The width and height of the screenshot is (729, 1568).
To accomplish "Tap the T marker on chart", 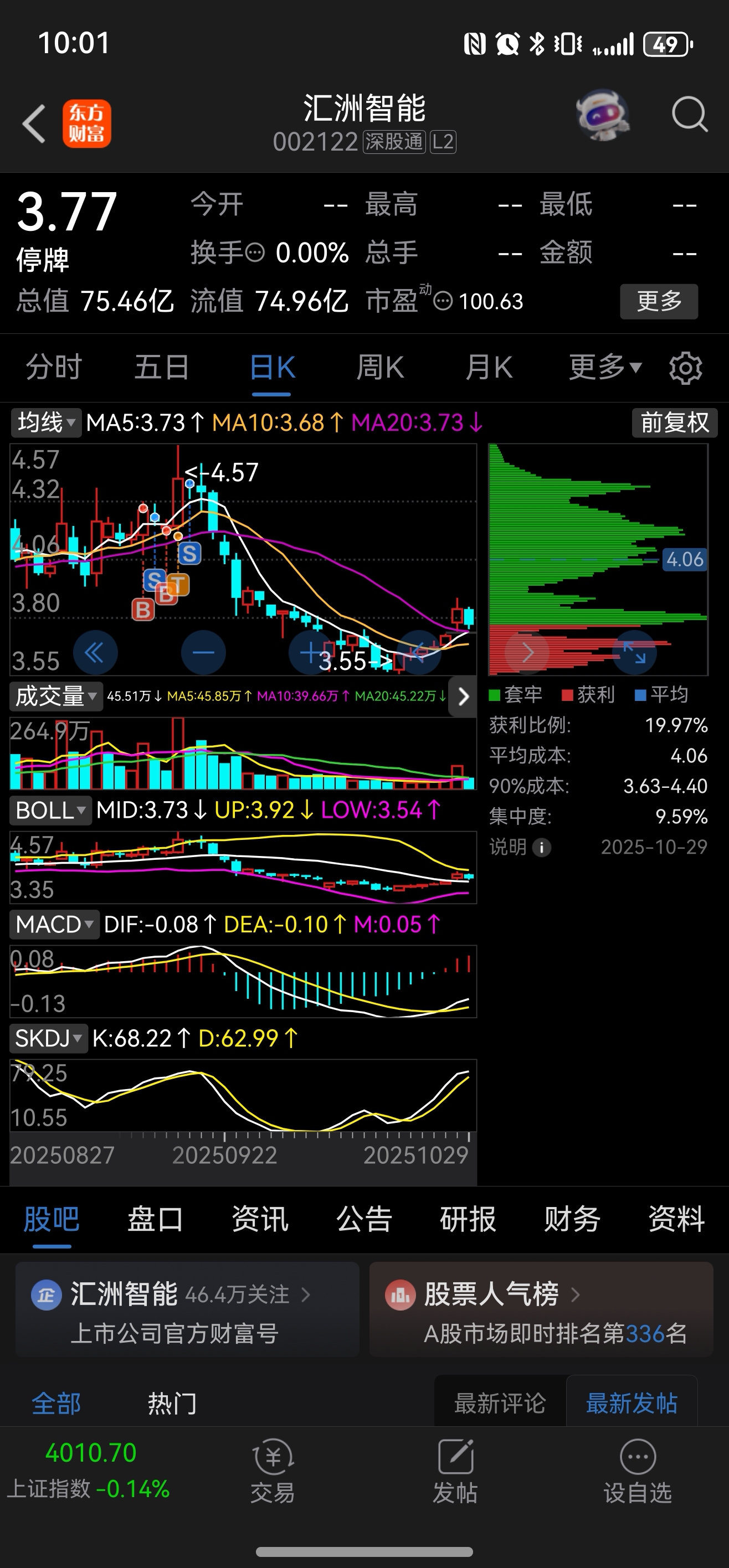I will [x=178, y=585].
